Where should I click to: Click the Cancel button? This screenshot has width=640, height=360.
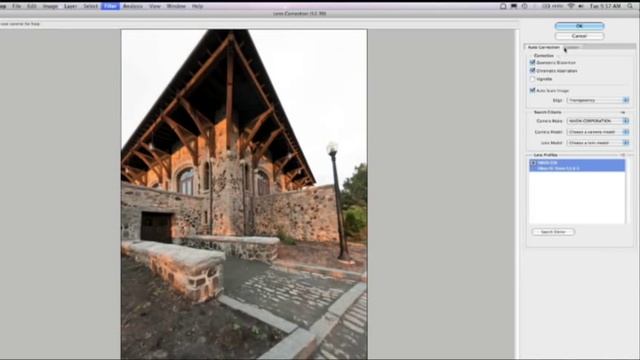point(579,36)
